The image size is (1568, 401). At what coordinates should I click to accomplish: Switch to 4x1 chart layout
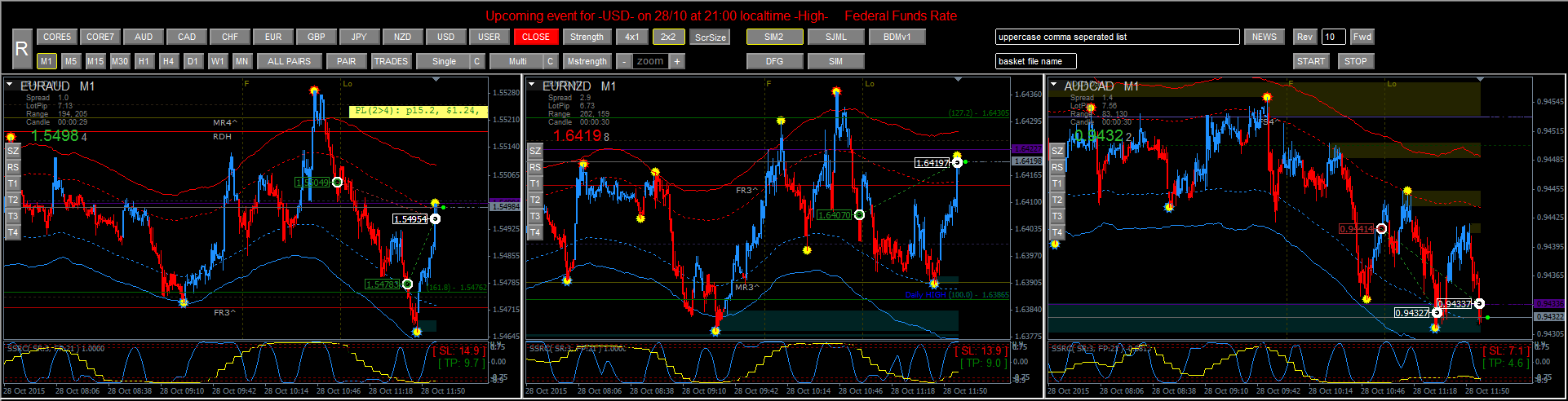coord(632,37)
